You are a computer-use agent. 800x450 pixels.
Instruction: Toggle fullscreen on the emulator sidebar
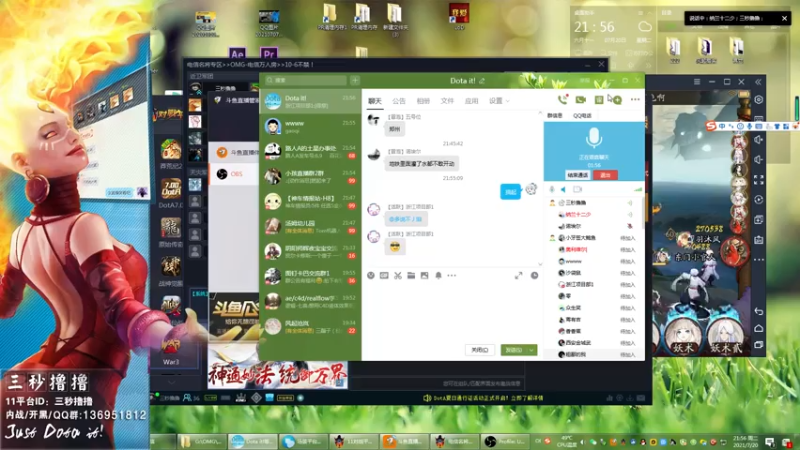759,180
